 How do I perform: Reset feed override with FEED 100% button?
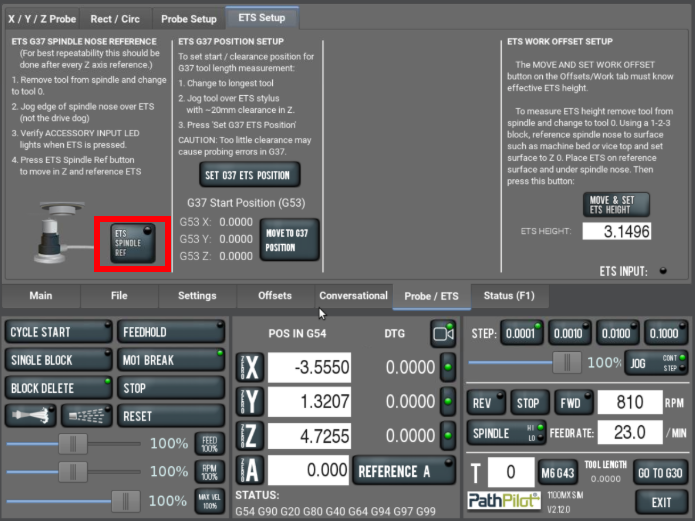[207, 443]
